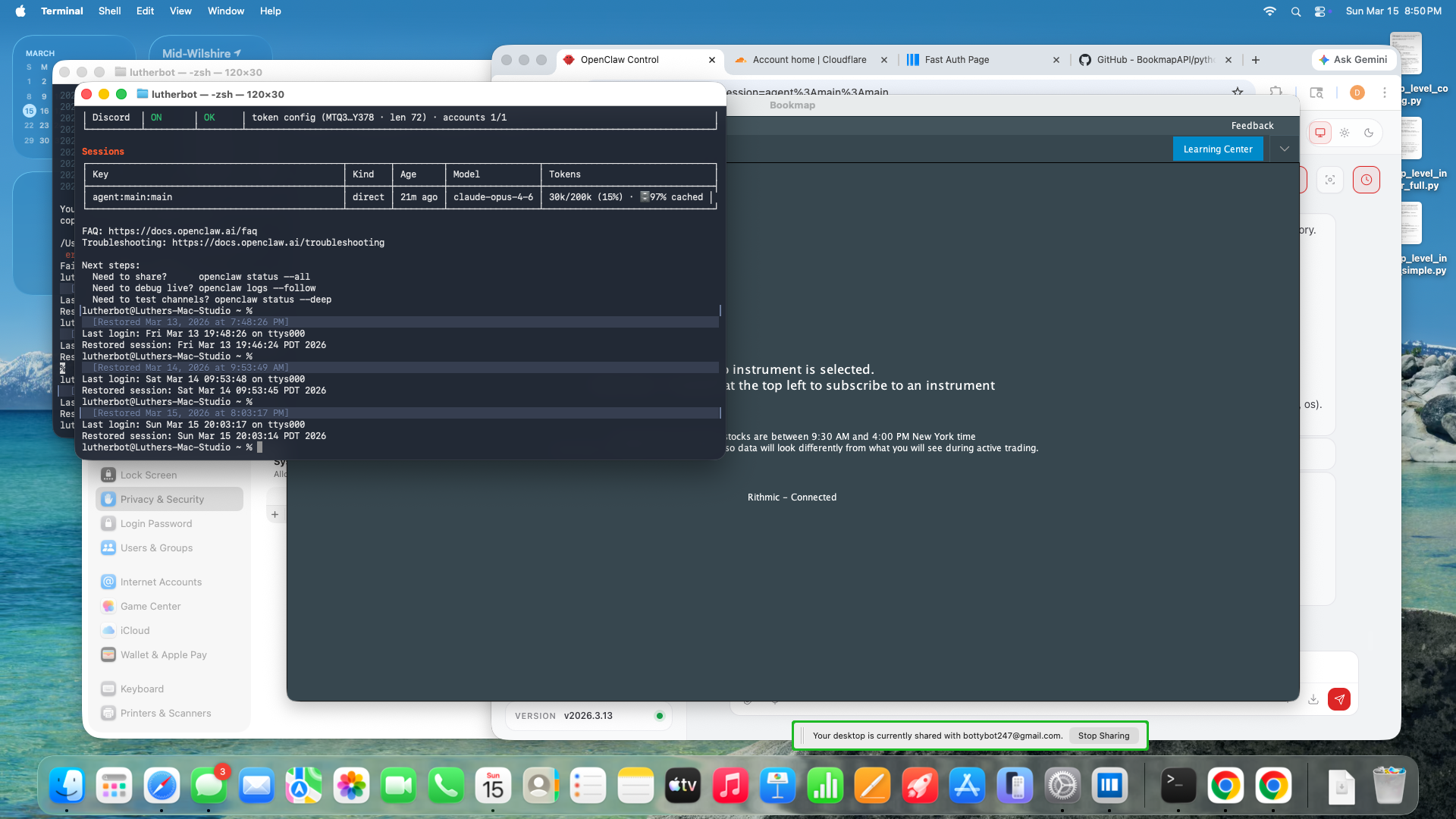Click the focus frame icon in OpenClaw

(x=1330, y=180)
